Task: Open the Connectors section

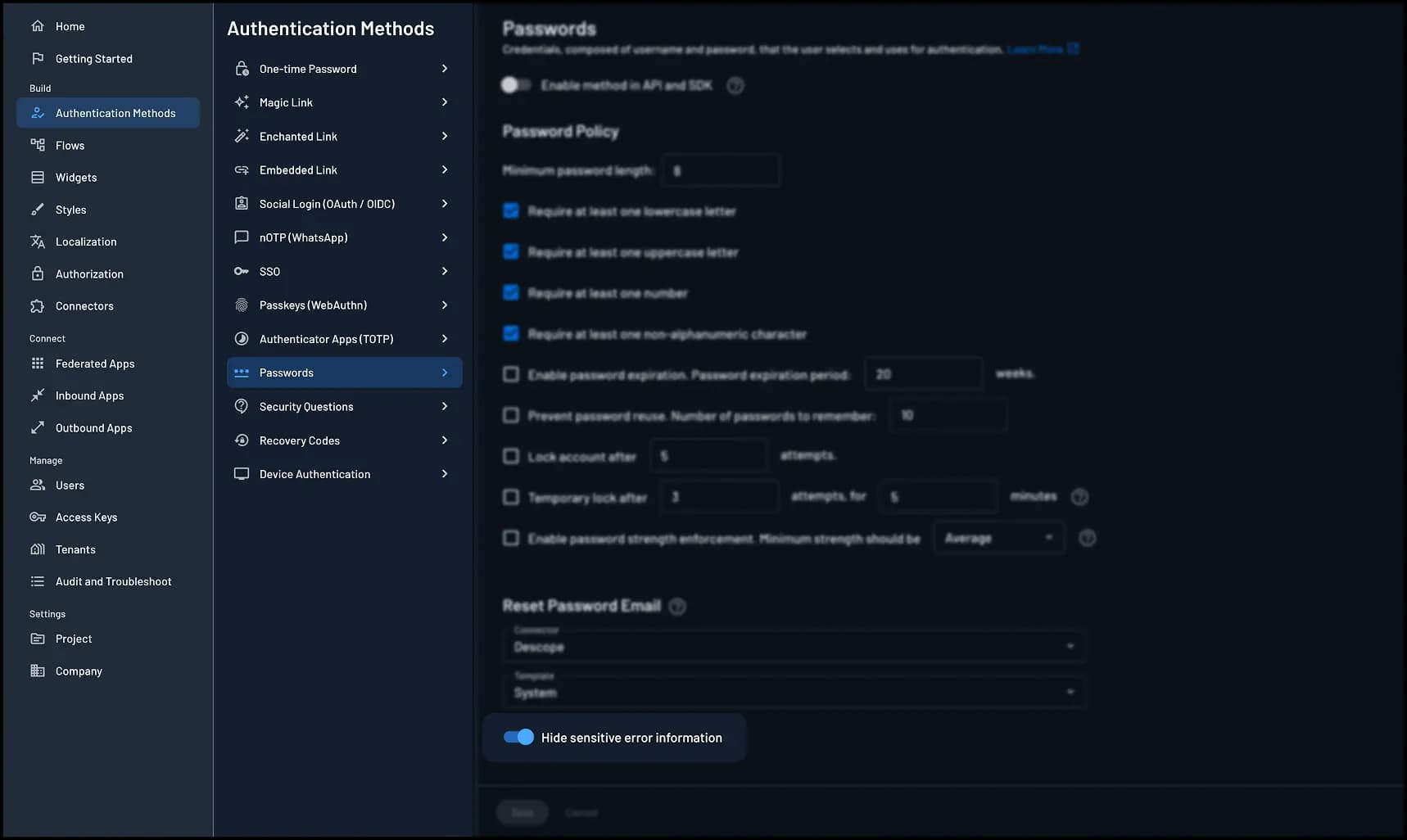Action: pyautogui.click(x=84, y=305)
